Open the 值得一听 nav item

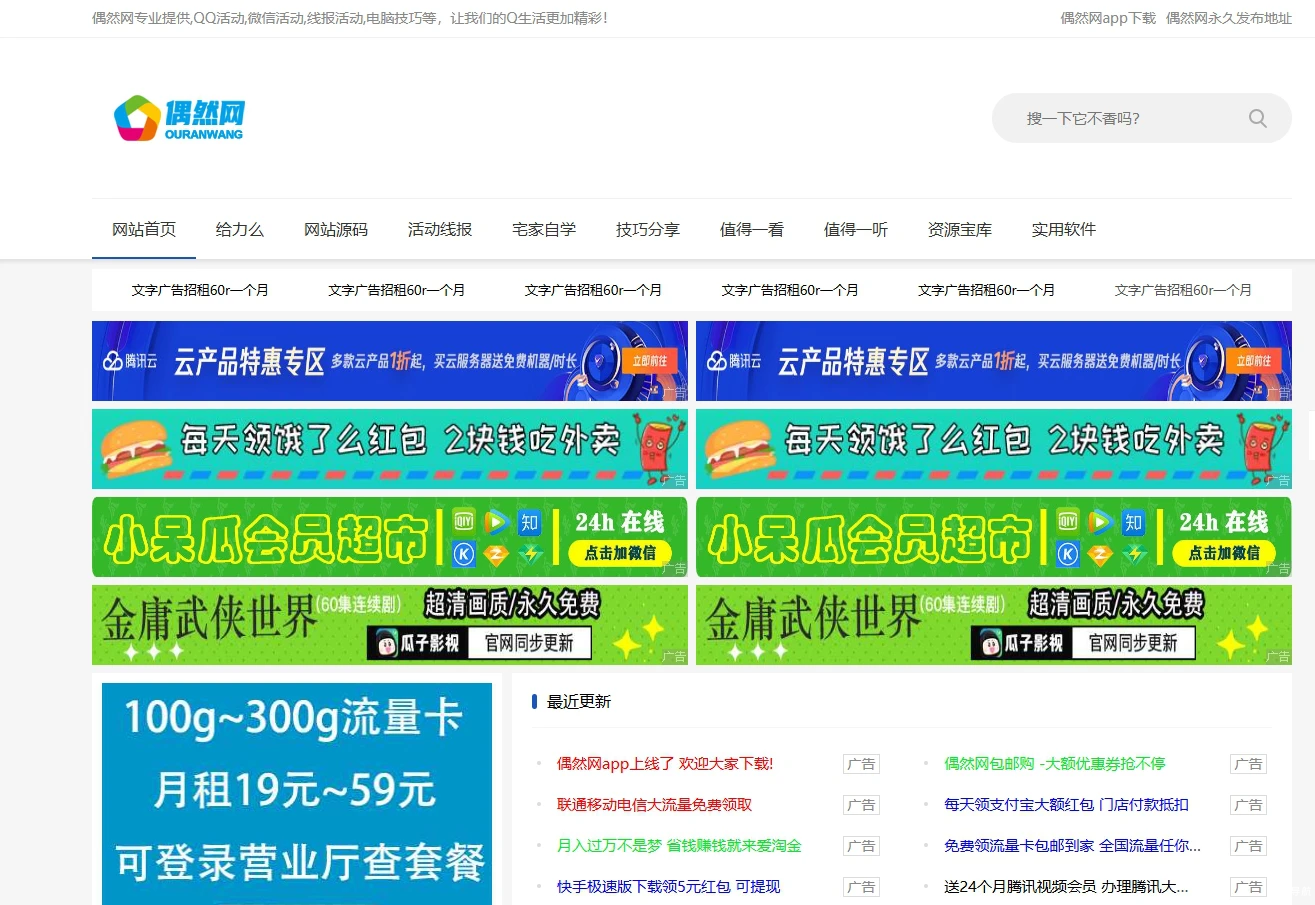tap(856, 230)
